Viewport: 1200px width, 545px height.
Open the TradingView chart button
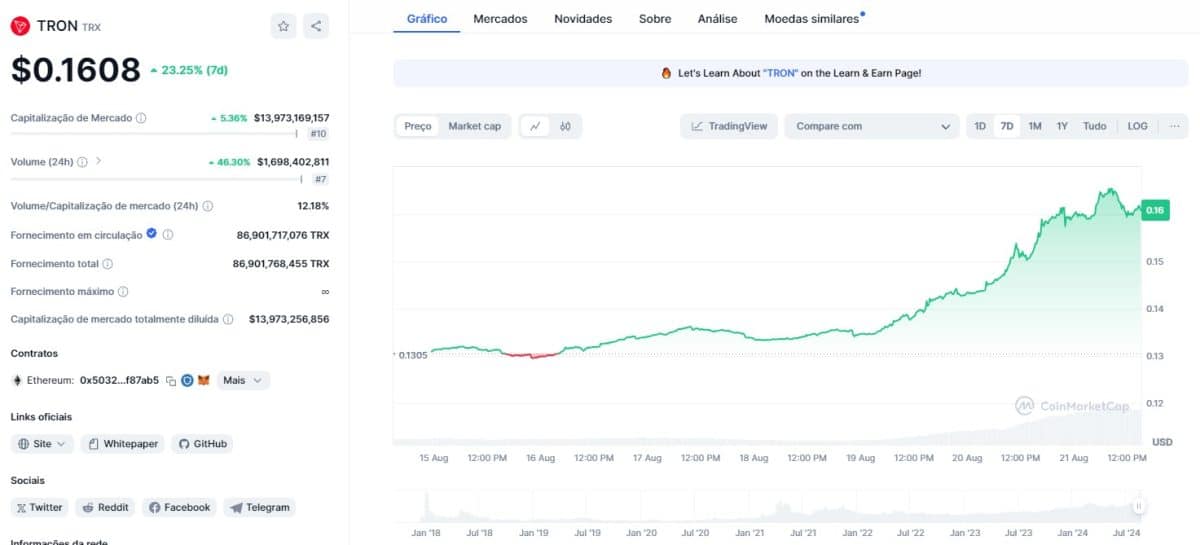729,126
